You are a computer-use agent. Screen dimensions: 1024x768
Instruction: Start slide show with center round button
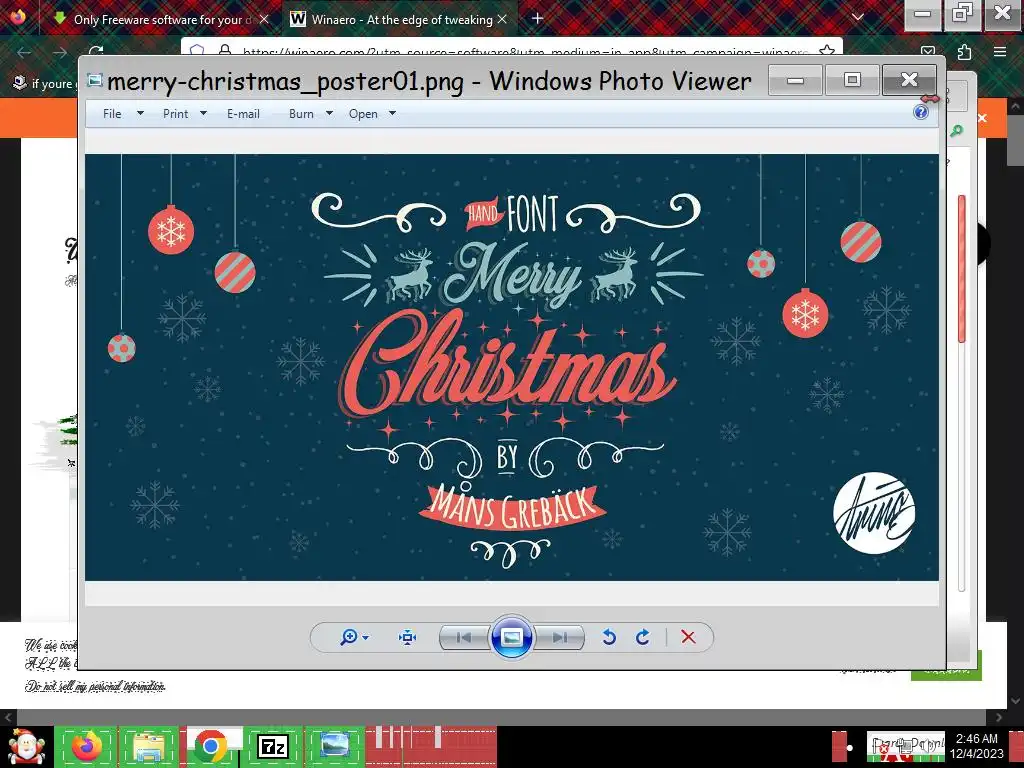coord(511,637)
